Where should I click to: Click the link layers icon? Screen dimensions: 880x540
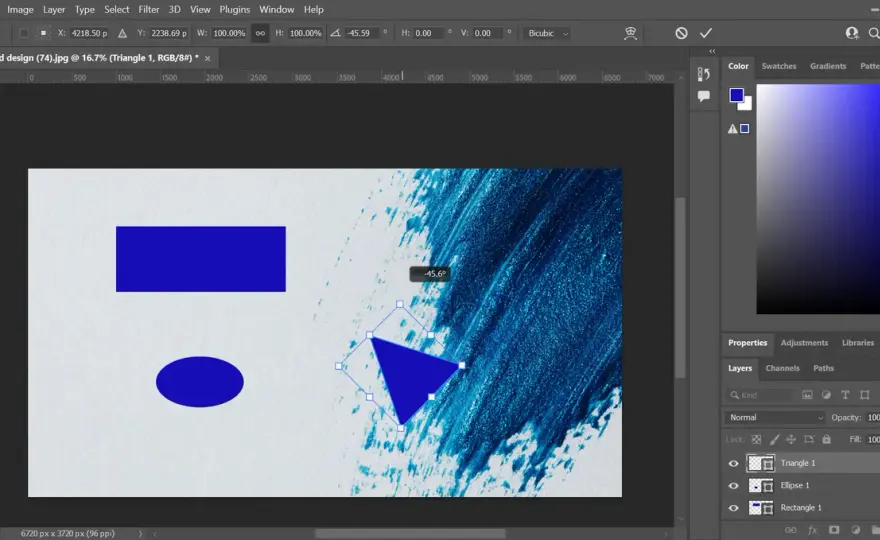click(x=791, y=530)
